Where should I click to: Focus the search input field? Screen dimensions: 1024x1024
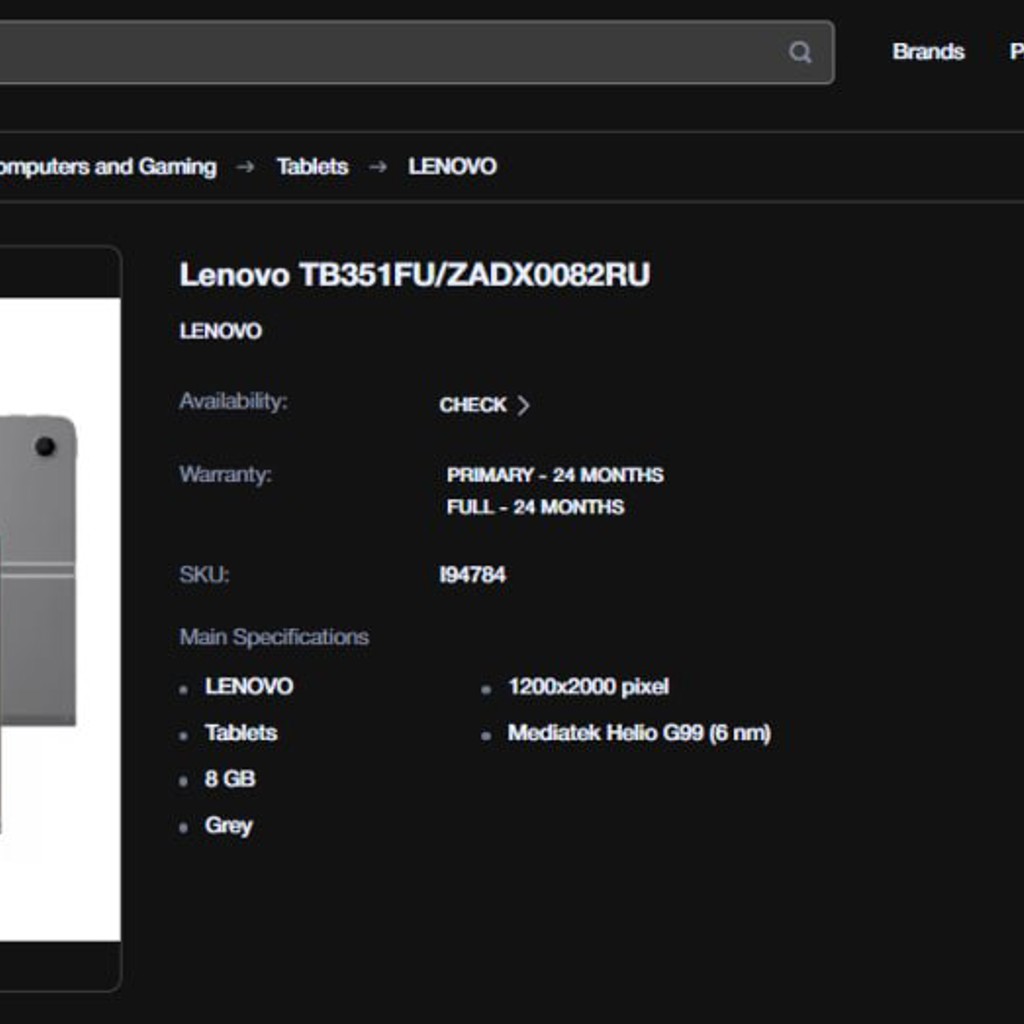click(x=417, y=52)
